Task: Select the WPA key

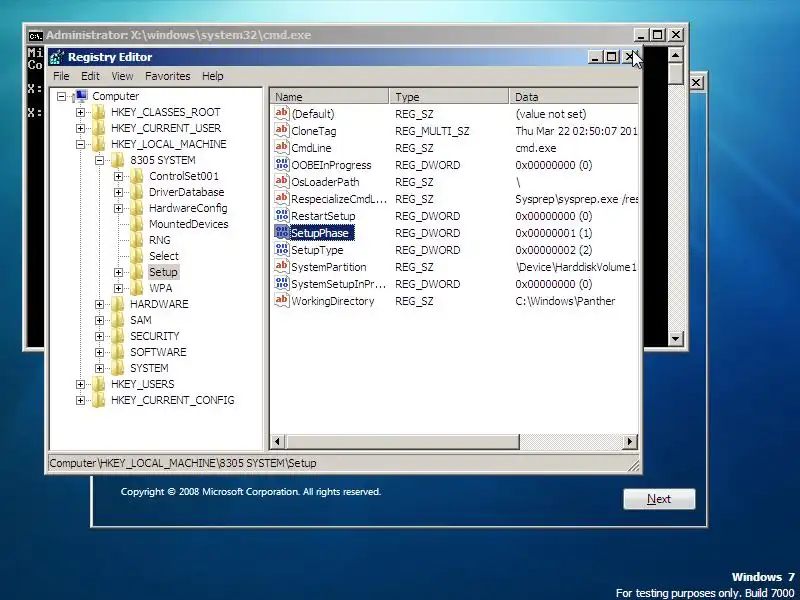Action: point(161,288)
